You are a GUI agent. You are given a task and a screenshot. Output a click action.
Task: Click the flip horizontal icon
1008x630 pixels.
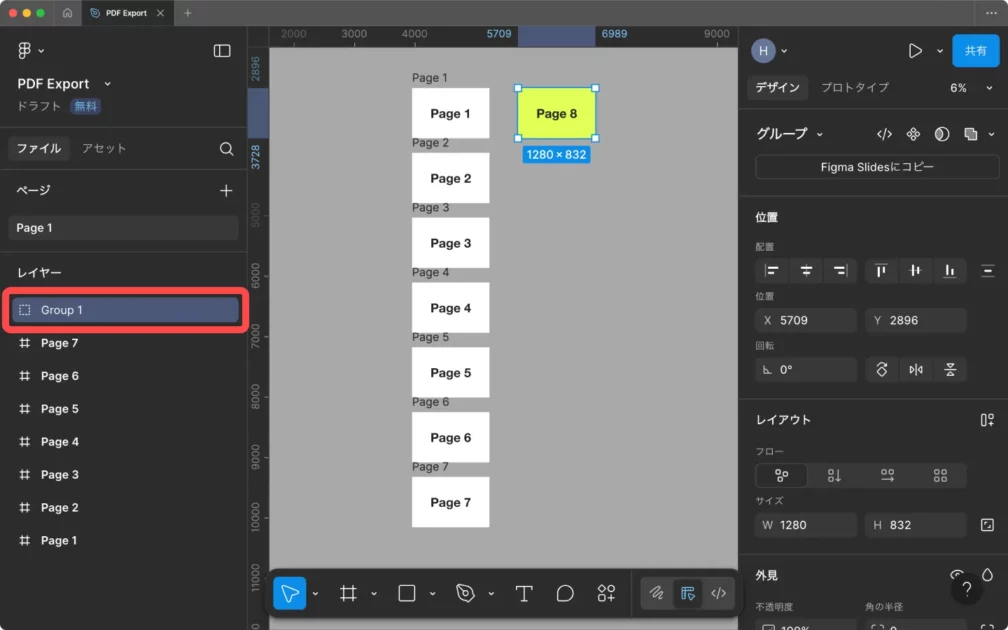pos(916,369)
